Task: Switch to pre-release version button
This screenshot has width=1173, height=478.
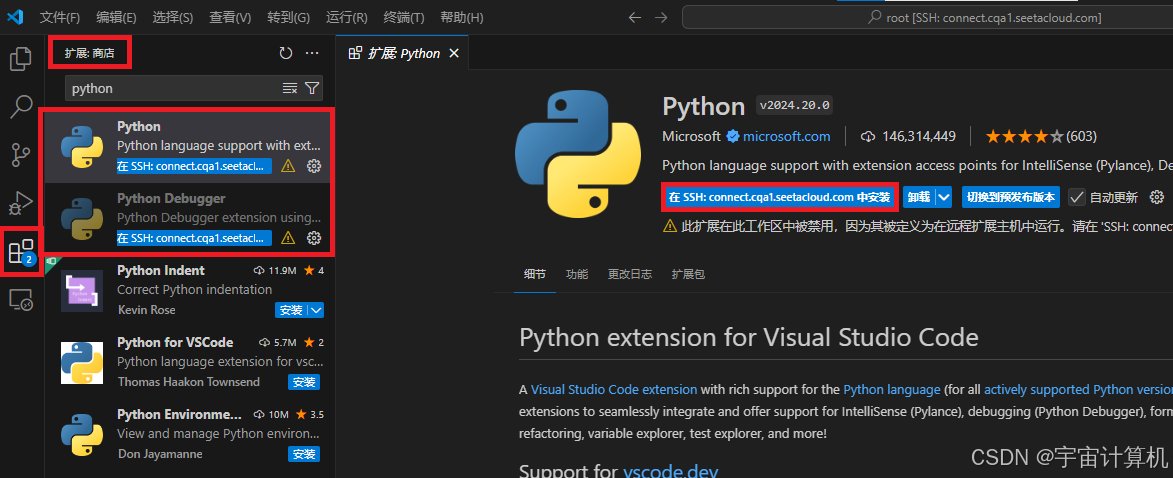Action: 1011,197
